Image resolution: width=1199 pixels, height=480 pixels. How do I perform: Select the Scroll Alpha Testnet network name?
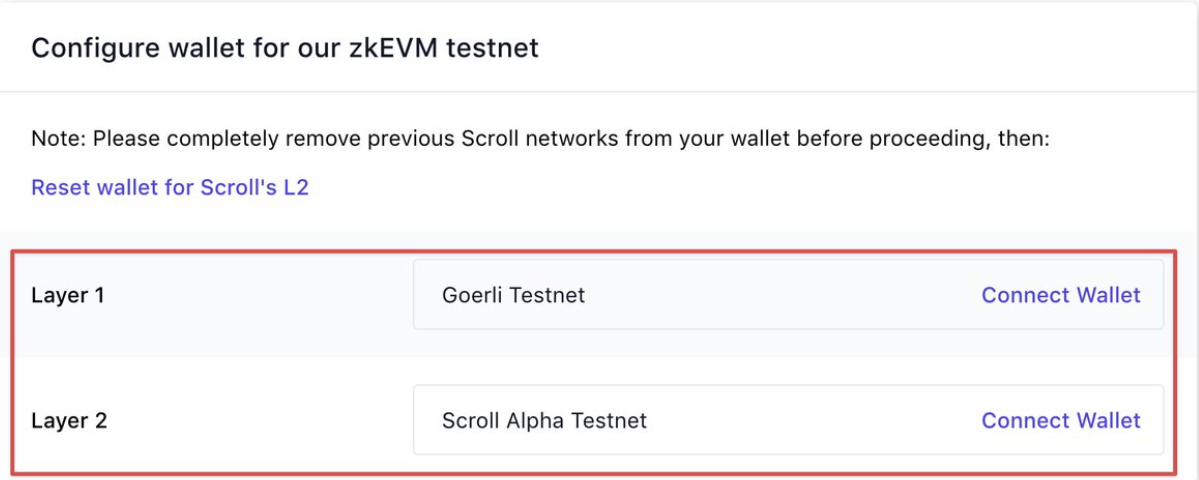(544, 420)
